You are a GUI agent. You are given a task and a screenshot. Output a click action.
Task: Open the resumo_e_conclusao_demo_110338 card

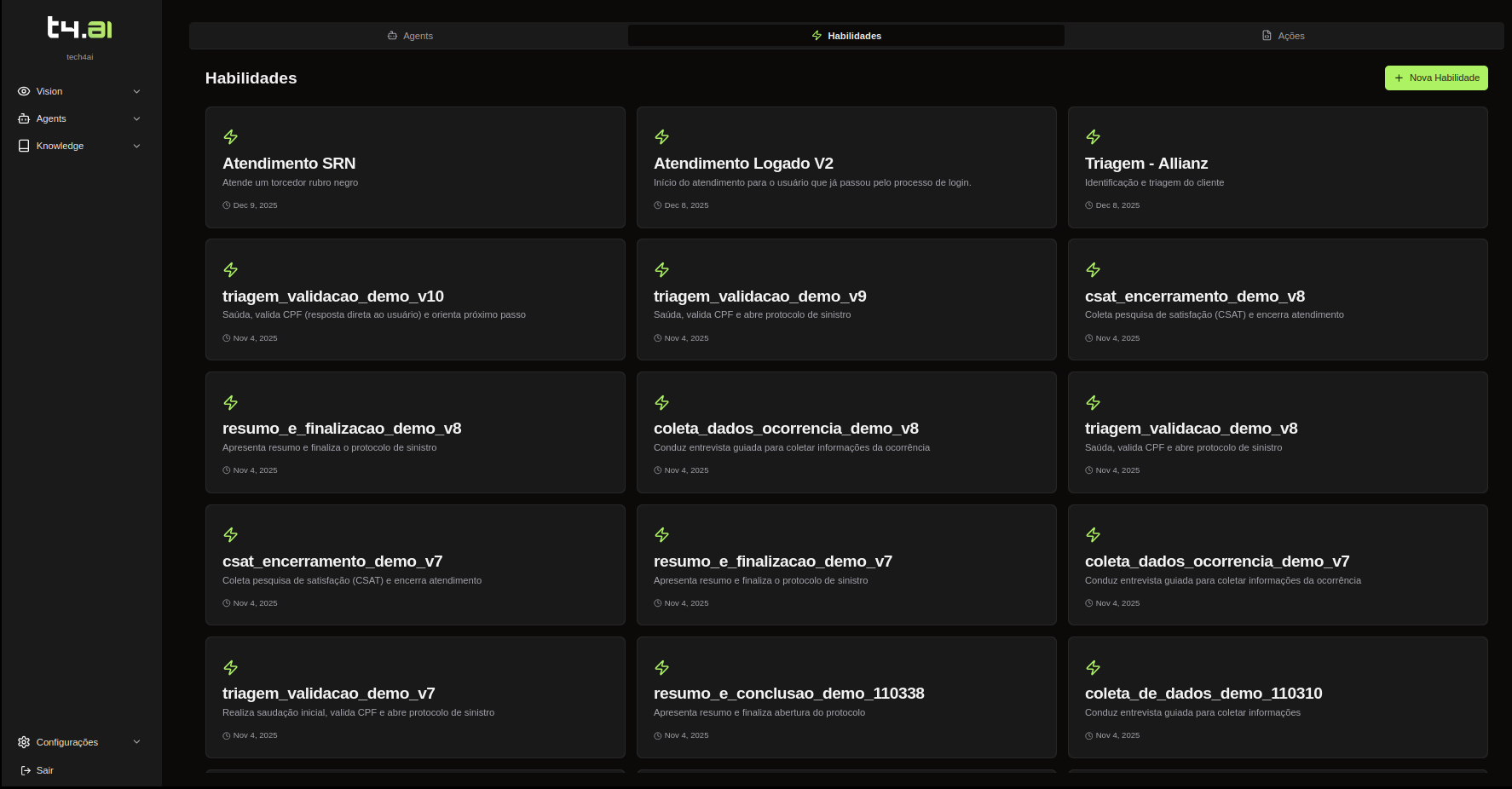[x=845, y=697]
